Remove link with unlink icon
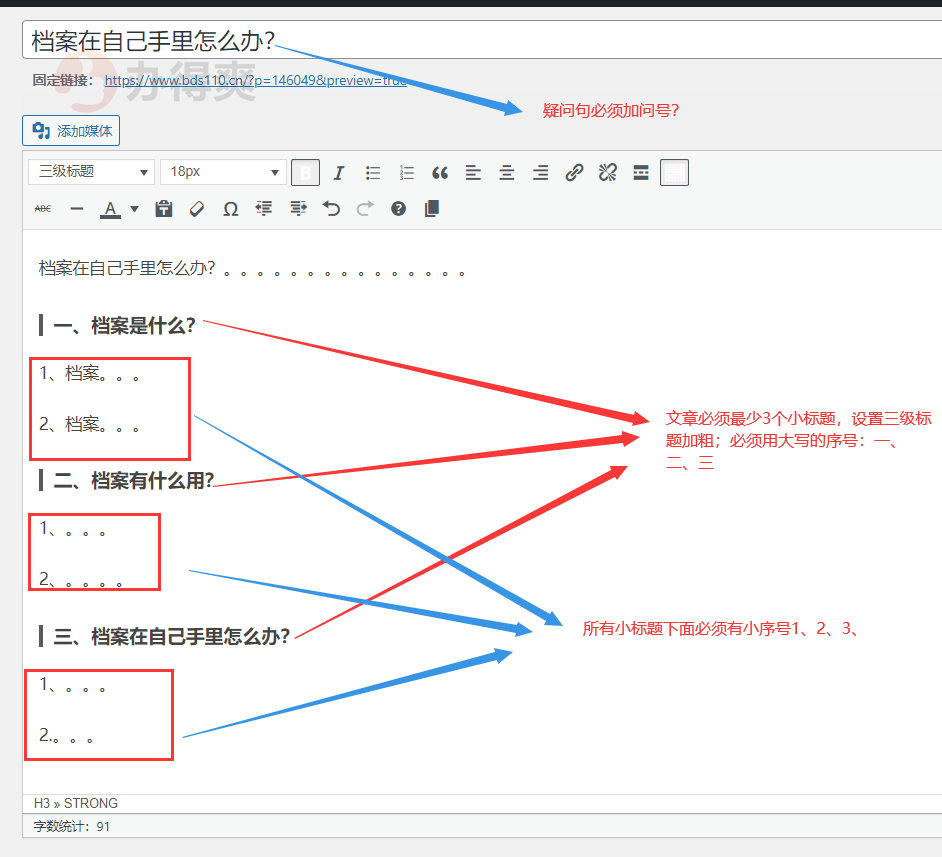942x857 pixels. click(607, 173)
